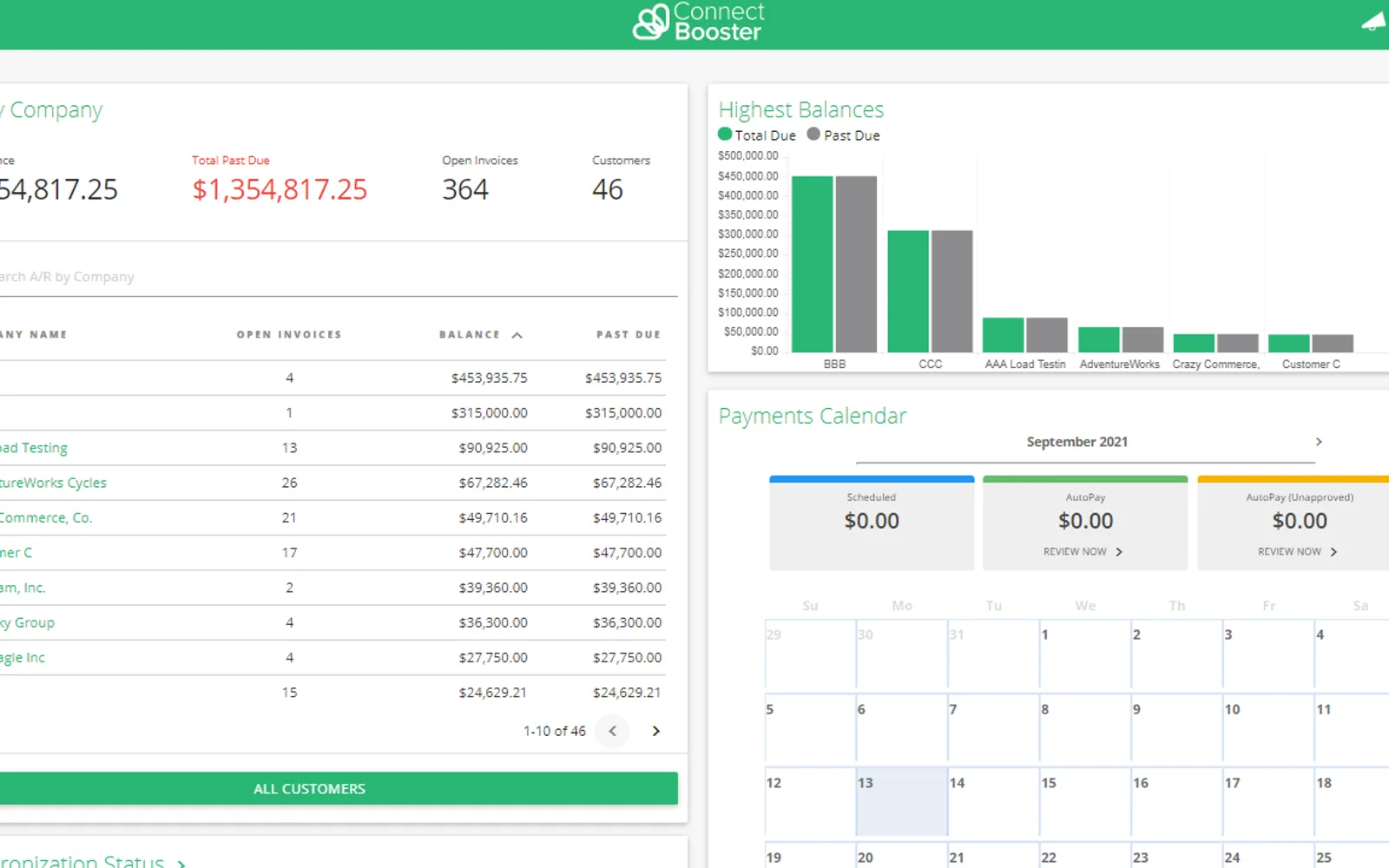The height and width of the screenshot is (868, 1389).
Task: Click the Highest Balances heading
Action: 801,110
